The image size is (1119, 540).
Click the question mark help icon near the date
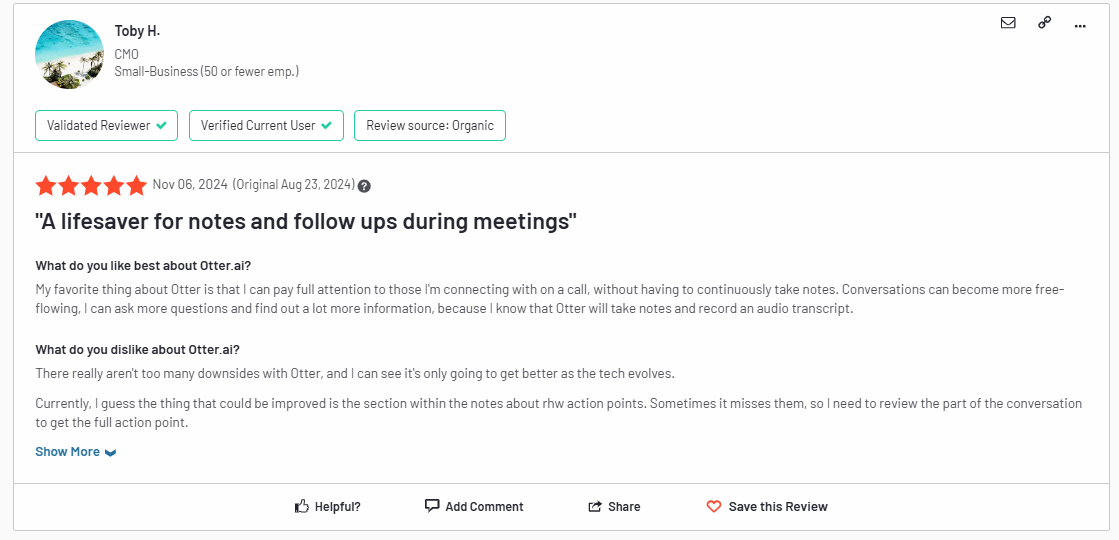364,186
